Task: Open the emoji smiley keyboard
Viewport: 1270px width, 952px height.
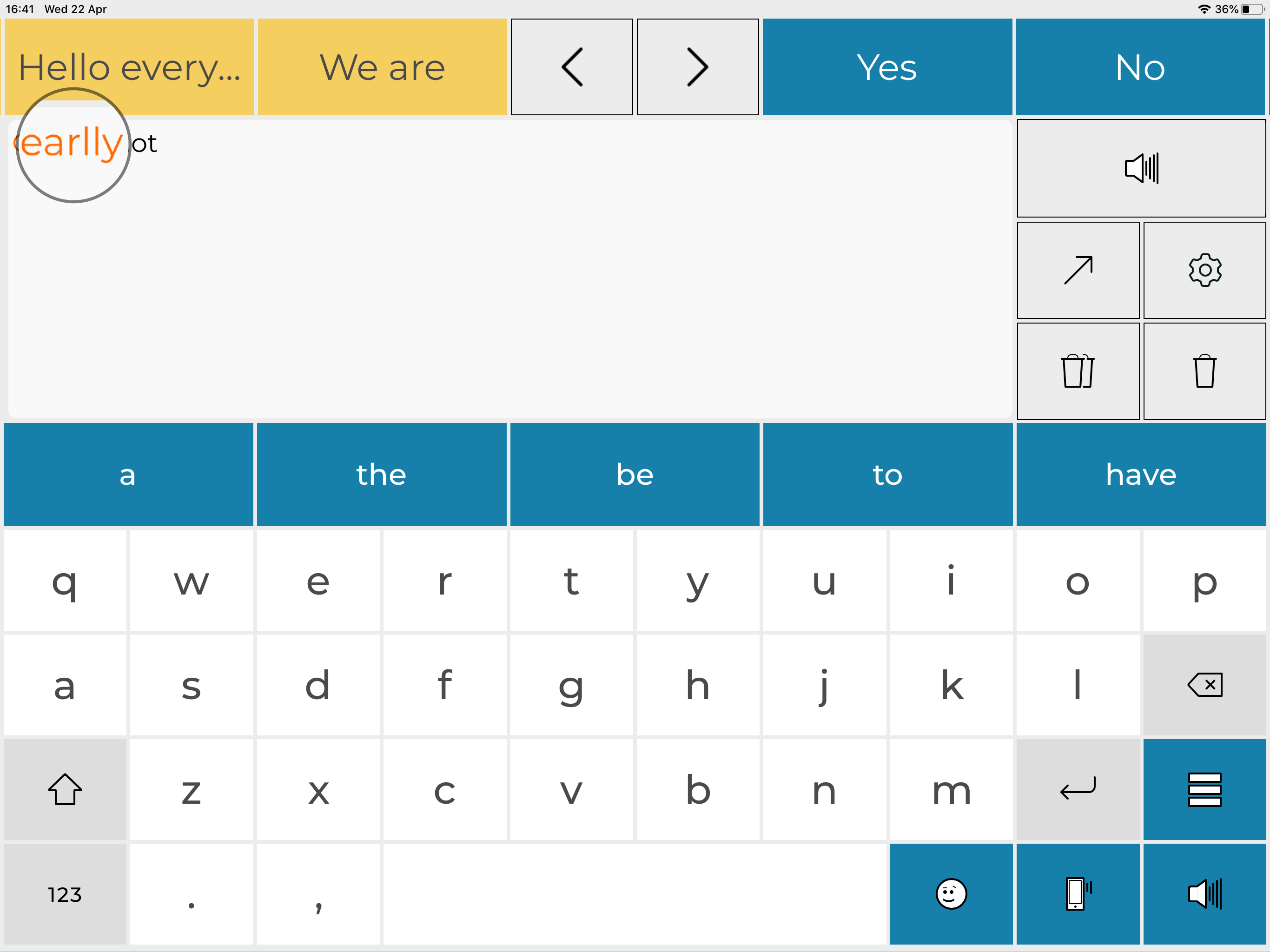Action: click(951, 893)
